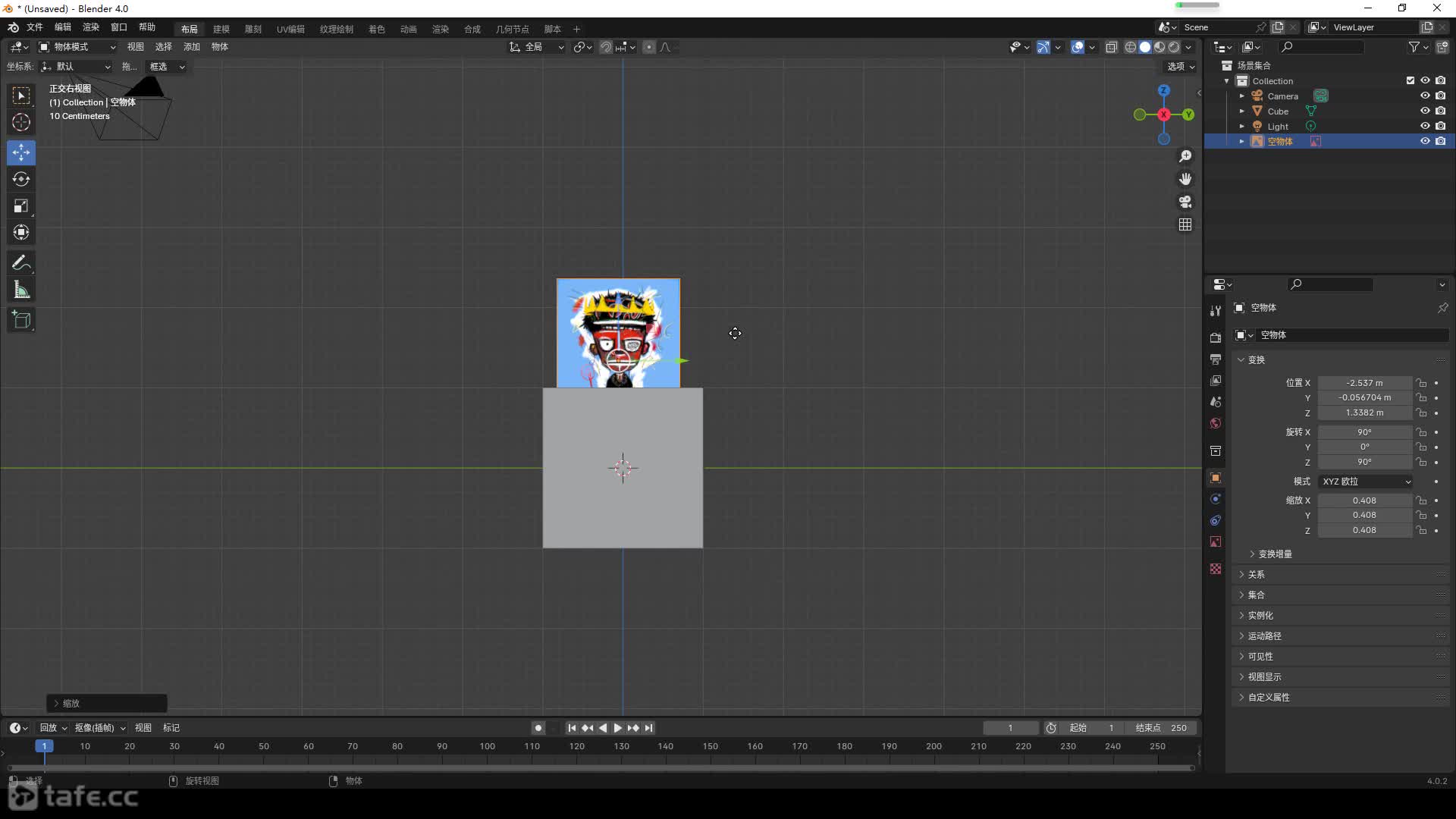Open the Physics properties tab

tap(1216, 499)
